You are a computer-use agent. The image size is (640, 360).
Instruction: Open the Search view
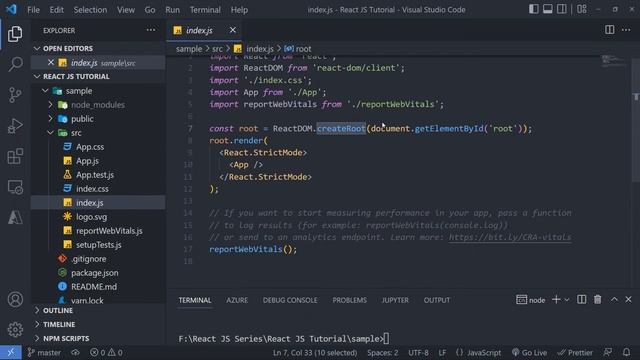pos(15,64)
